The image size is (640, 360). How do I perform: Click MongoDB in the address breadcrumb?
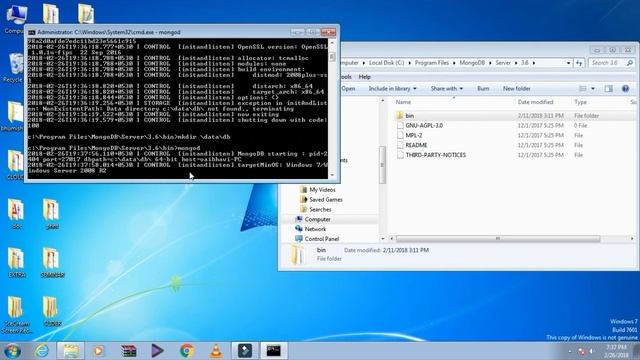pyautogui.click(x=472, y=63)
